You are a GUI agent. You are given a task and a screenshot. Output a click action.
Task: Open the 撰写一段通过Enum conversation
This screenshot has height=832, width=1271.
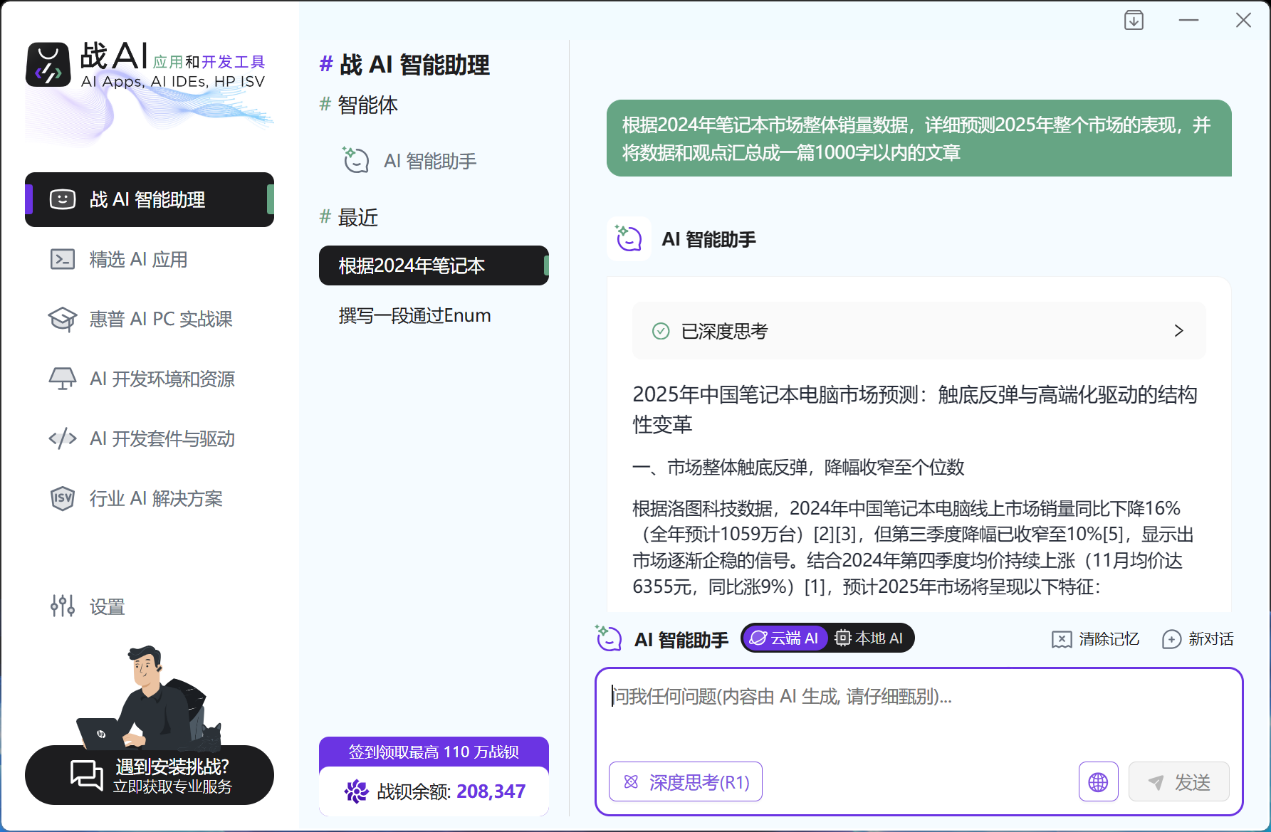click(x=414, y=315)
